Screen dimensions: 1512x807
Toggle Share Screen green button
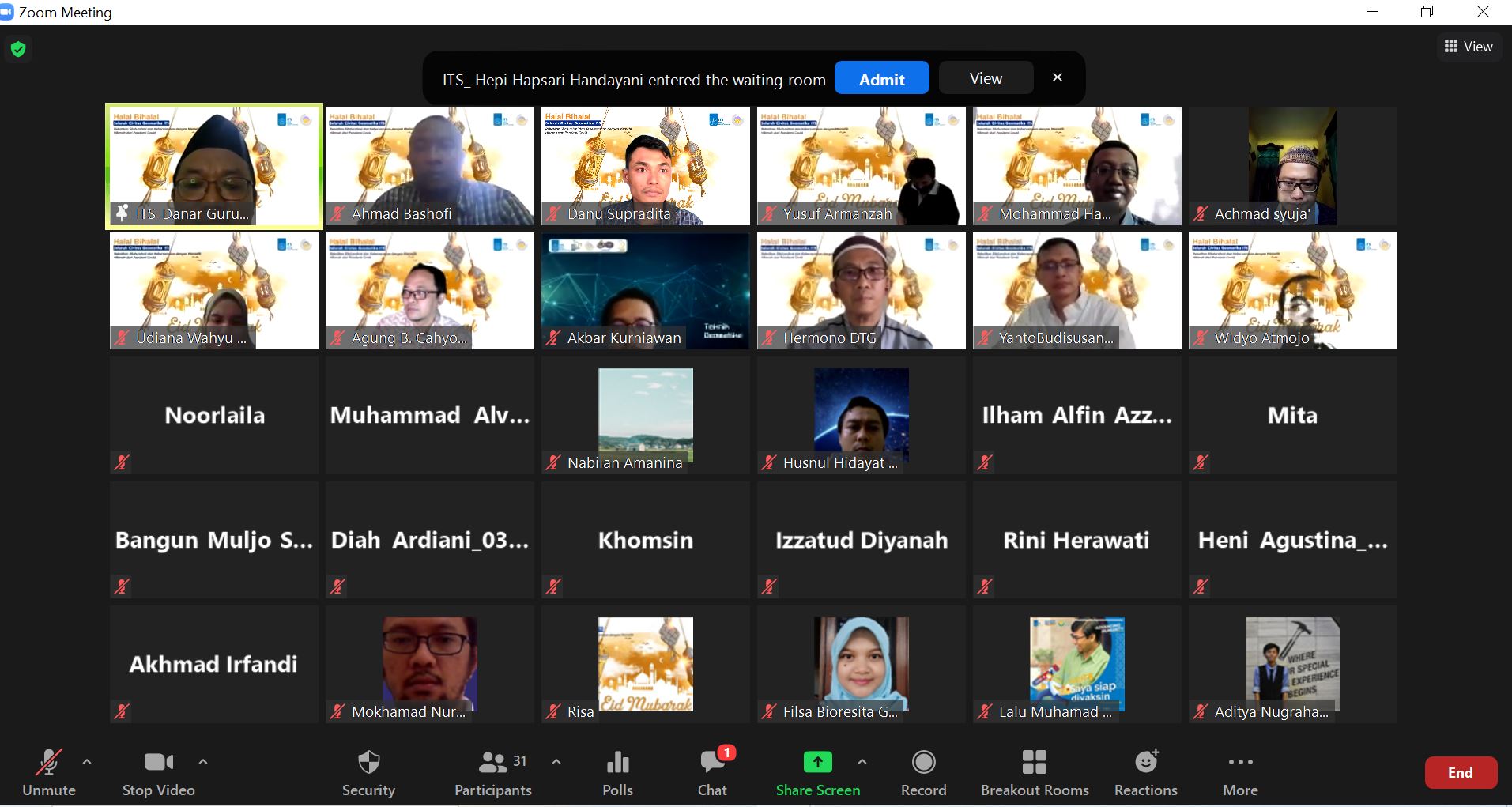coord(818,774)
